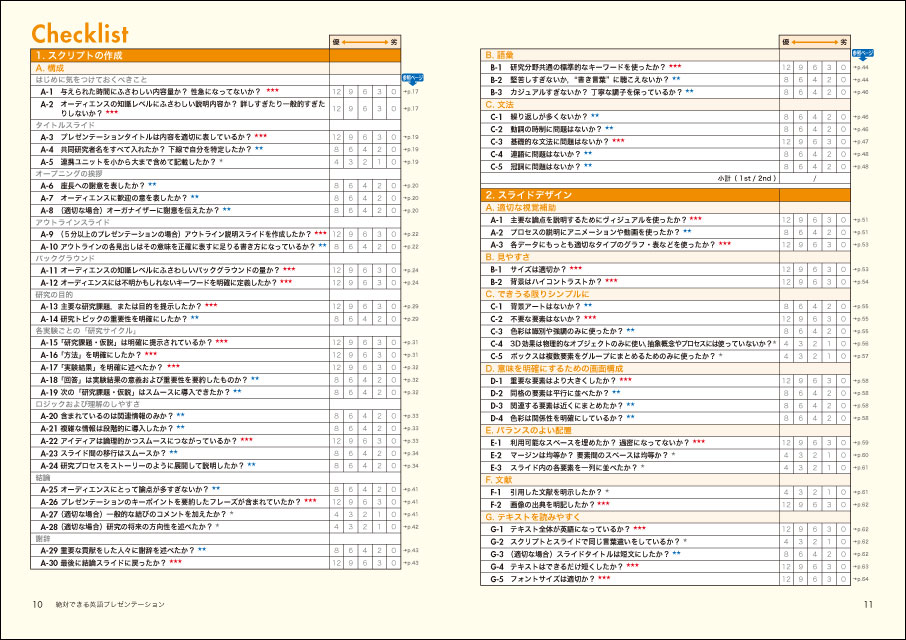Click the single asterisk after 引用した文献を明示したか
Screen dimensions: 906x640
tap(606, 492)
